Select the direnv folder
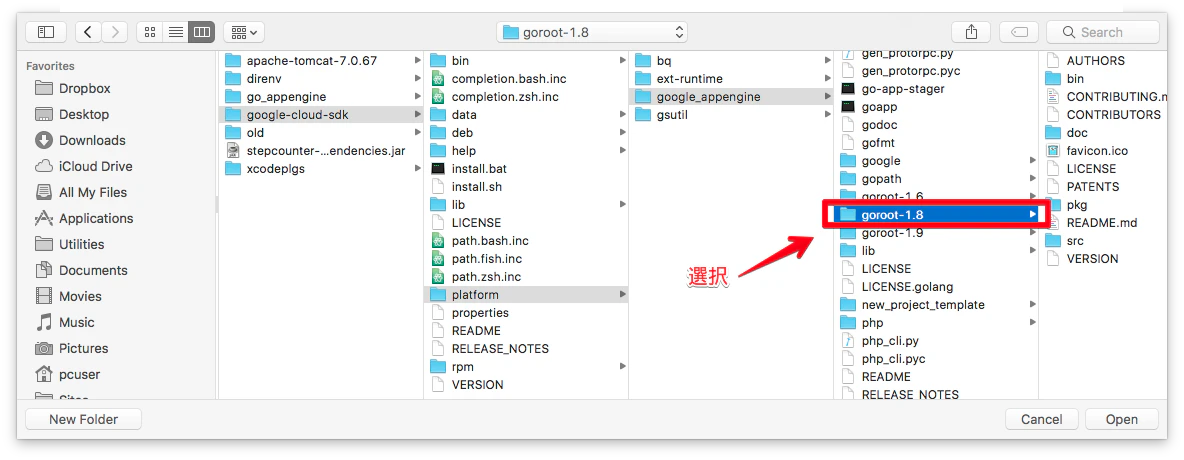Screen dimensions: 1184x460 pos(322,79)
